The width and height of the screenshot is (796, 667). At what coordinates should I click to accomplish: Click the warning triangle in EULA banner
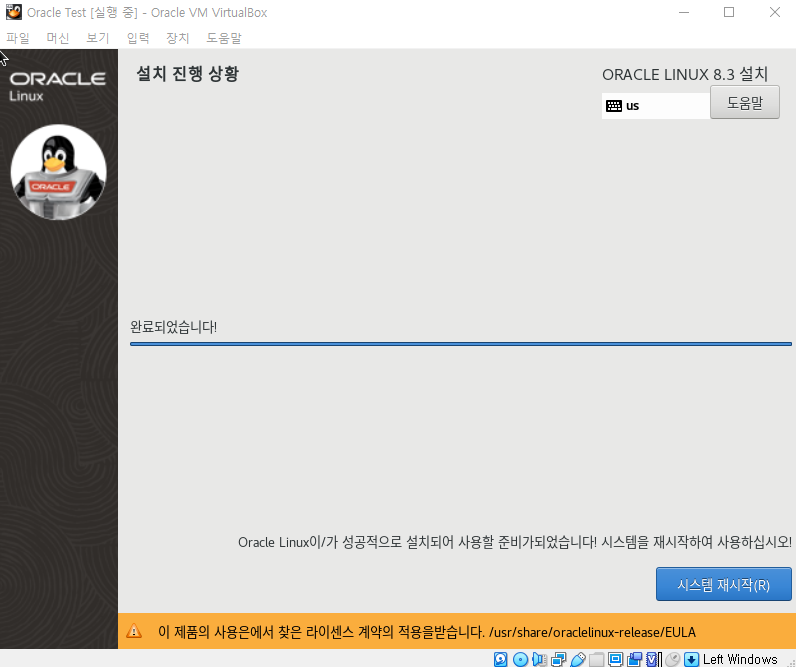[134, 631]
